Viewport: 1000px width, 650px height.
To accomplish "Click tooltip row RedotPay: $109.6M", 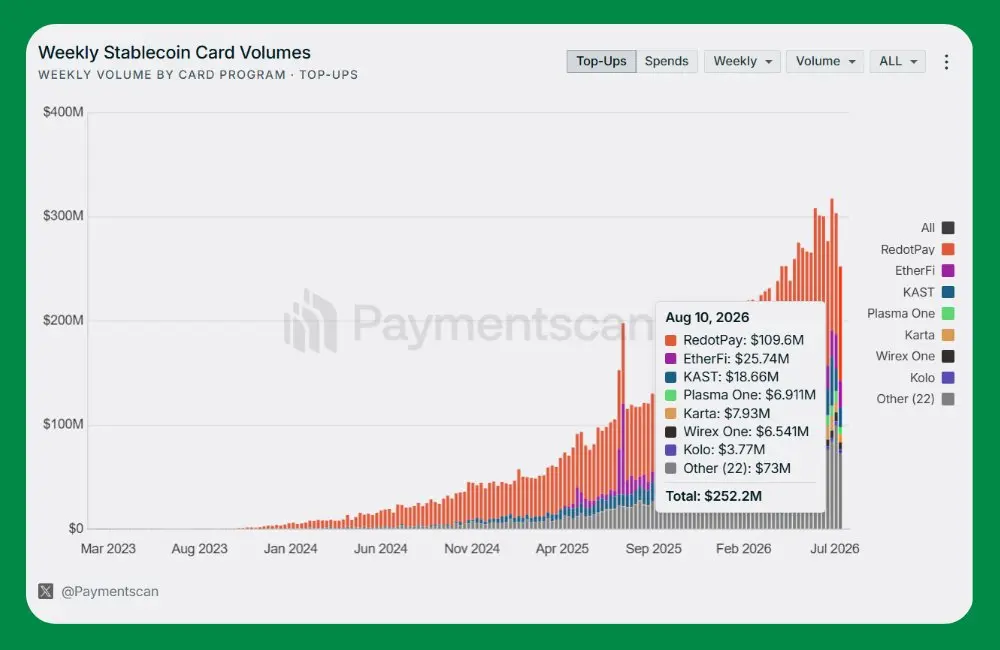I will coord(734,340).
